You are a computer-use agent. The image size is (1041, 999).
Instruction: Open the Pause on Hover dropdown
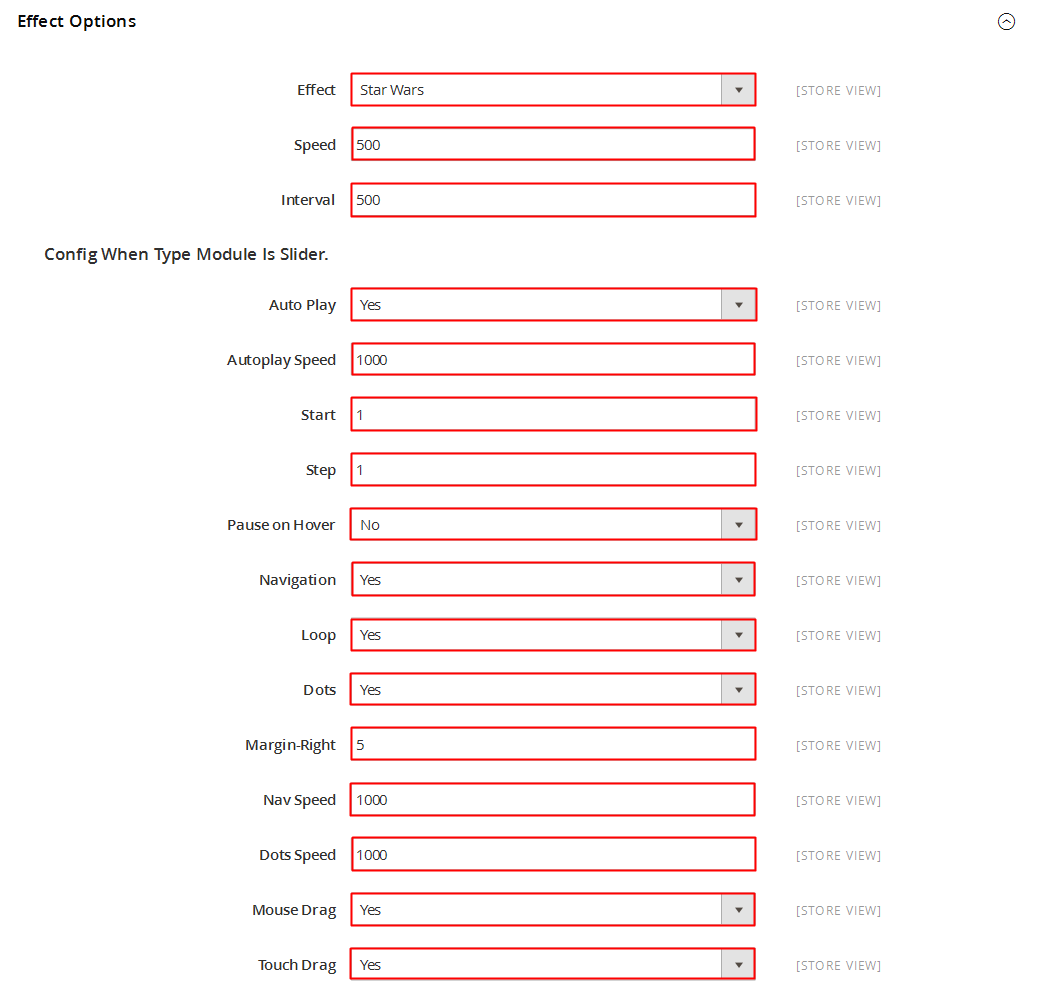pyautogui.click(x=553, y=524)
